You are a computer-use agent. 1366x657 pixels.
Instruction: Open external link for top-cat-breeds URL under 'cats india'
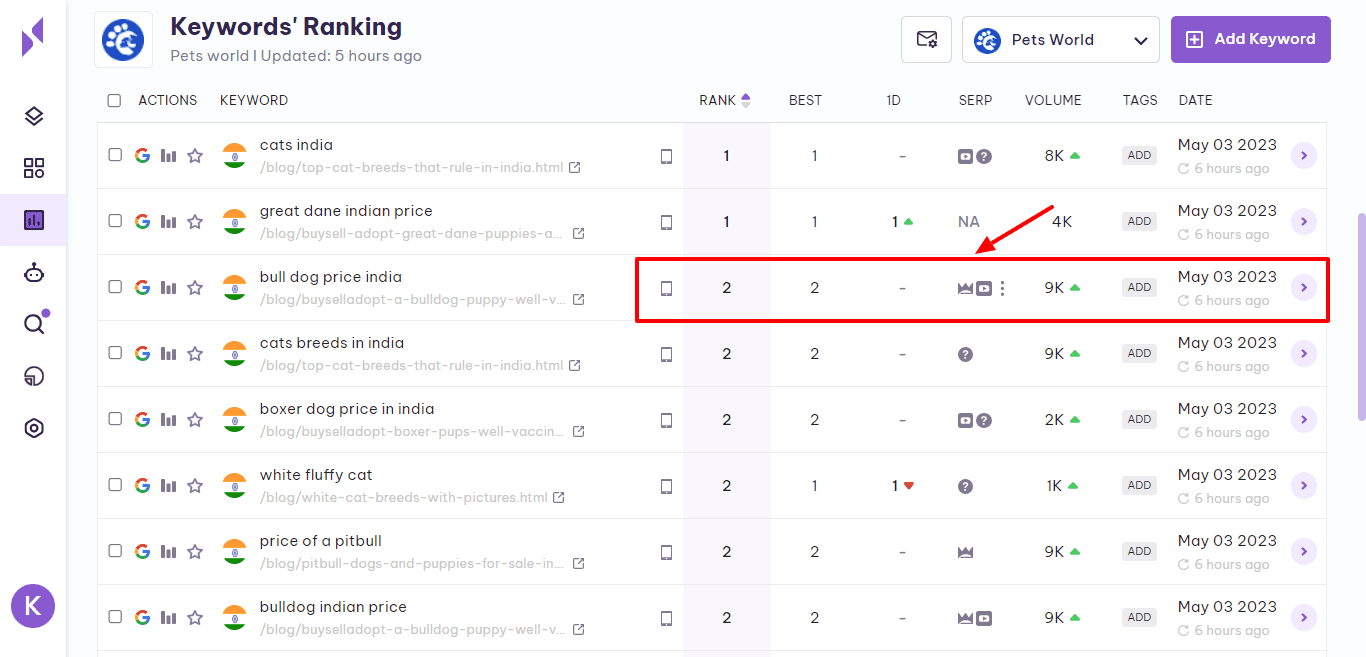pos(575,168)
